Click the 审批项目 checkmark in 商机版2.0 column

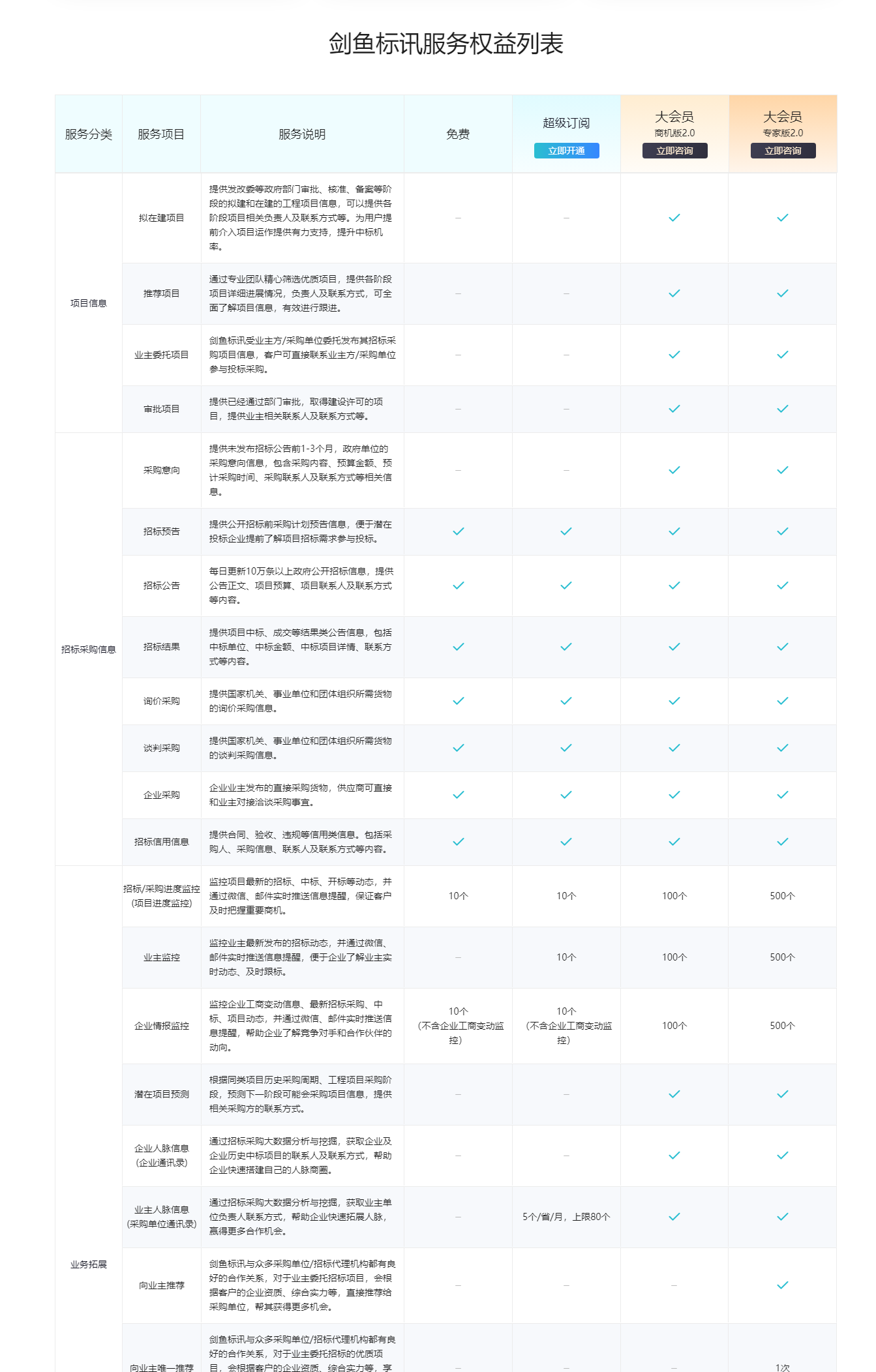674,409
